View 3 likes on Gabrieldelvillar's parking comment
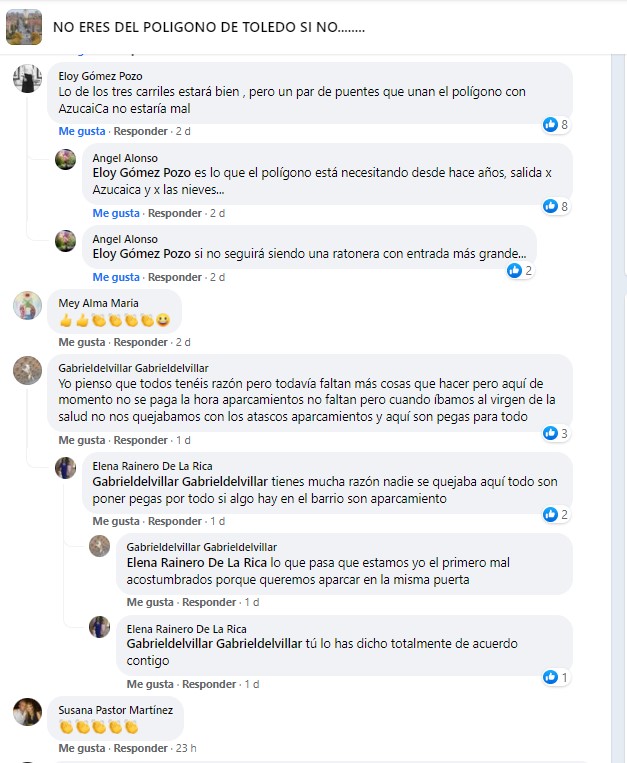The image size is (627, 763). click(555, 433)
